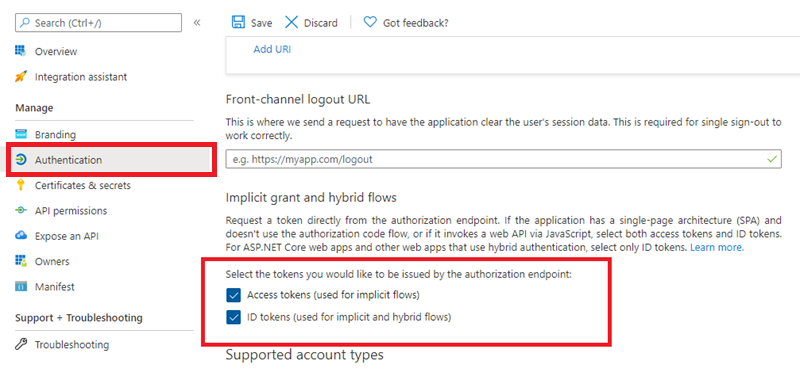This screenshot has height=370, width=800.
Task: Uncheck the ID tokens checkbox
Action: click(234, 317)
